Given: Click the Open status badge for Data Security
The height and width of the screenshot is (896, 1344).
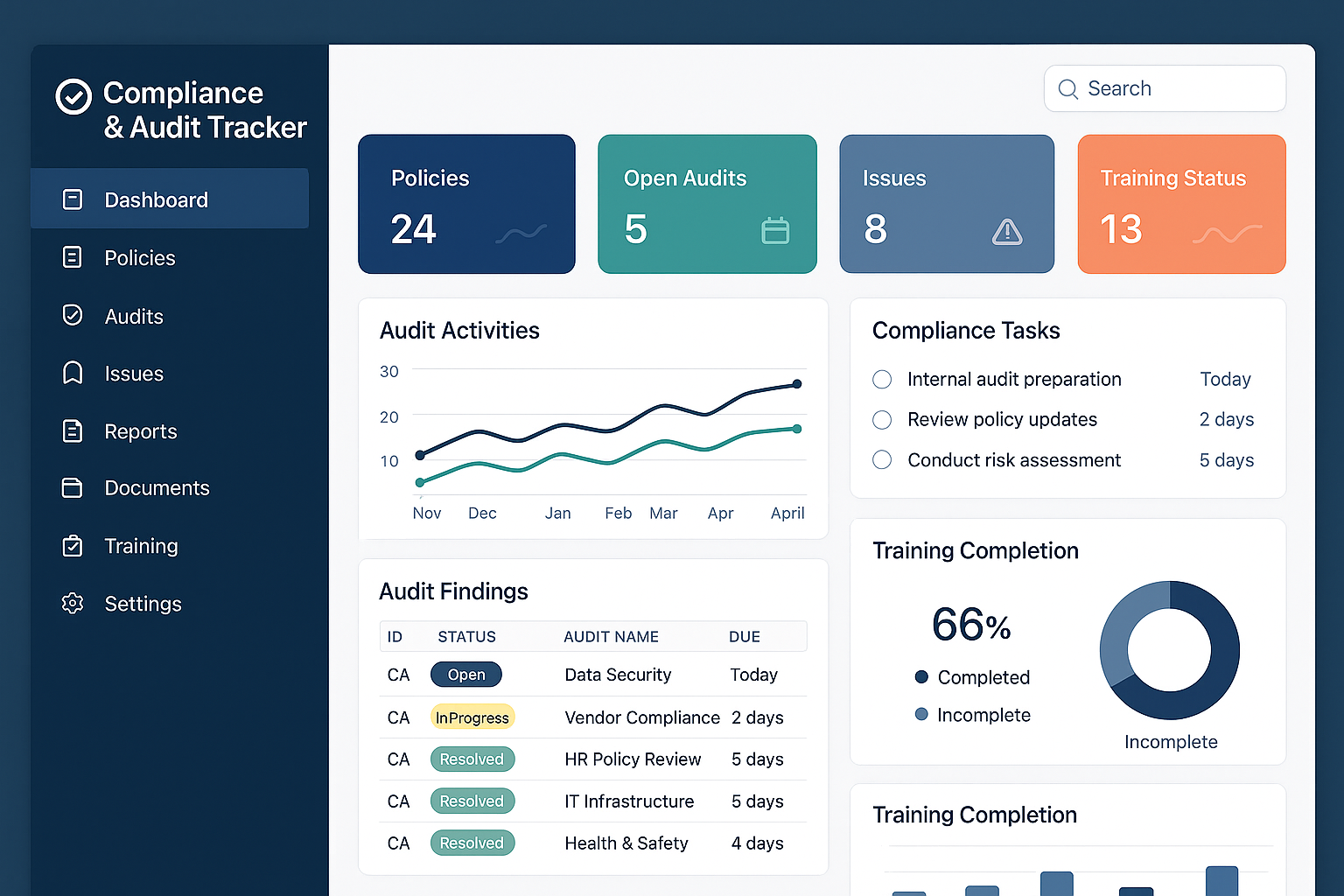Looking at the screenshot, I should [465, 675].
